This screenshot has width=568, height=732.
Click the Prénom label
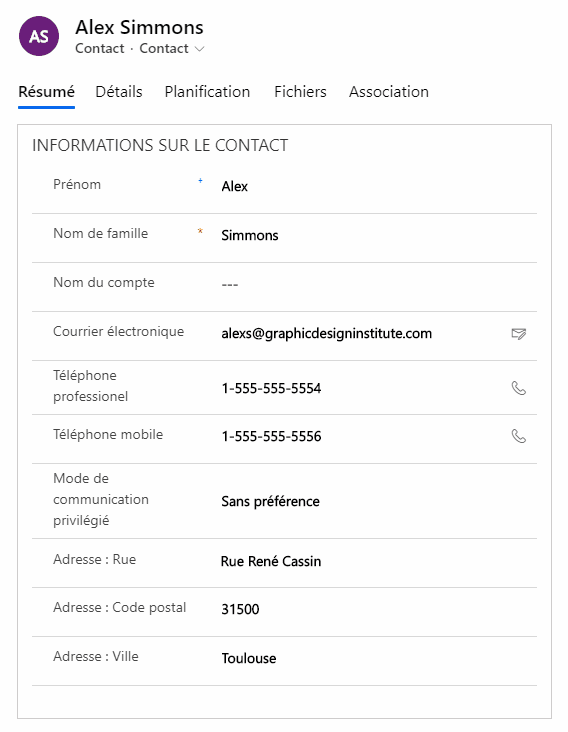click(77, 184)
